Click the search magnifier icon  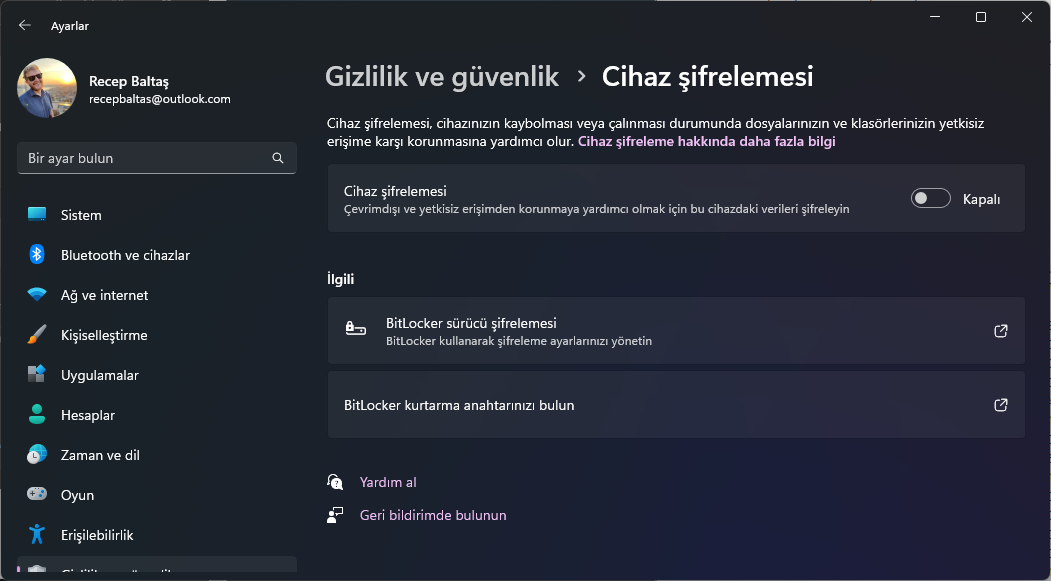[278, 158]
